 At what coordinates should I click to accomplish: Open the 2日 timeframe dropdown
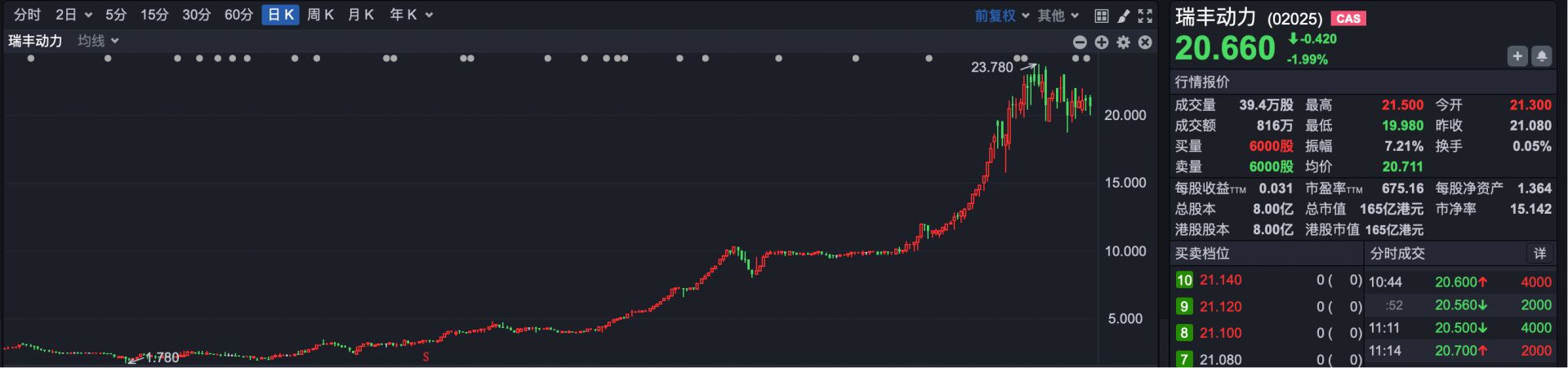(73, 15)
